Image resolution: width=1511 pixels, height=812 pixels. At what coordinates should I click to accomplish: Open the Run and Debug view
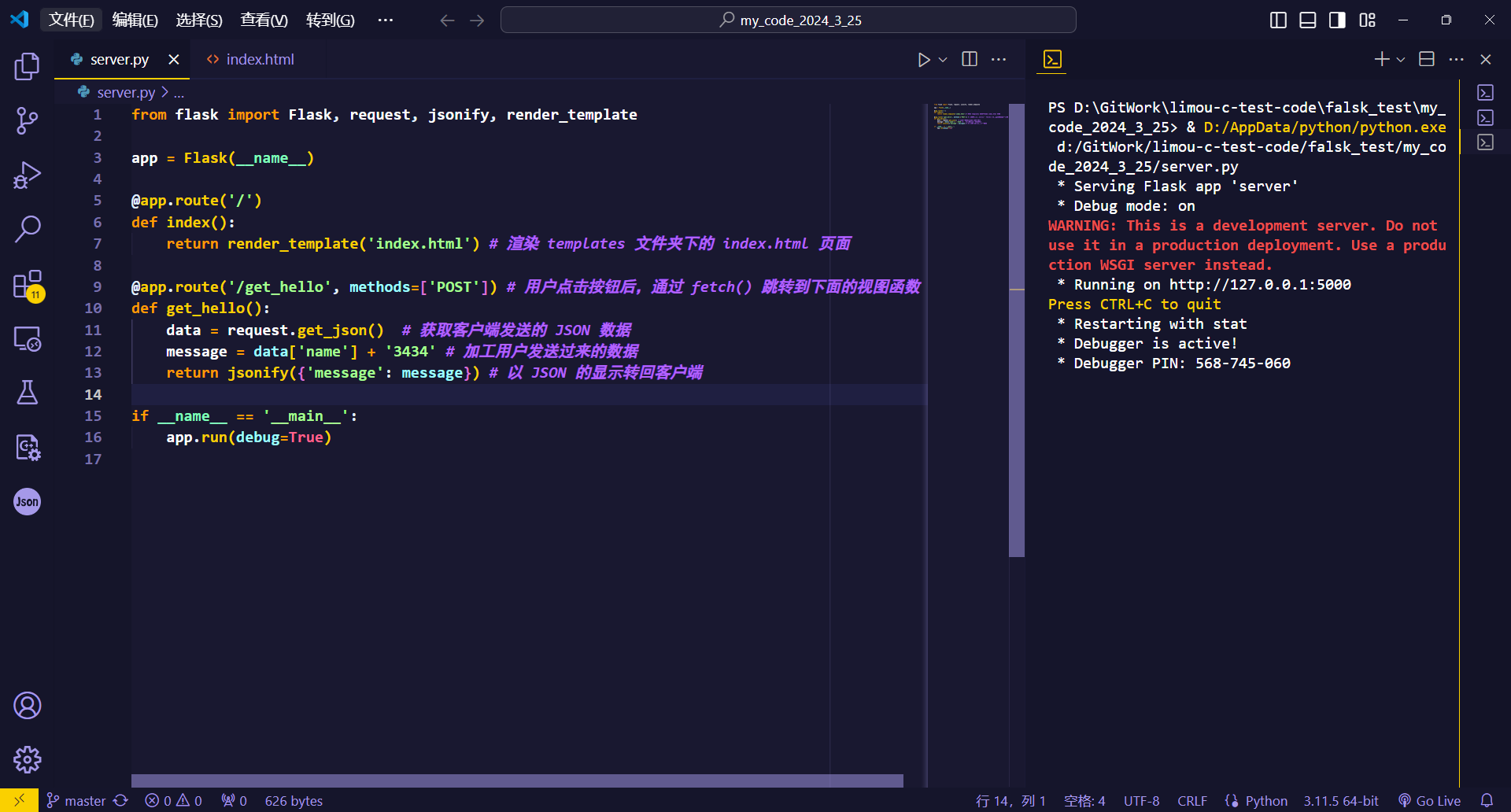(x=27, y=175)
